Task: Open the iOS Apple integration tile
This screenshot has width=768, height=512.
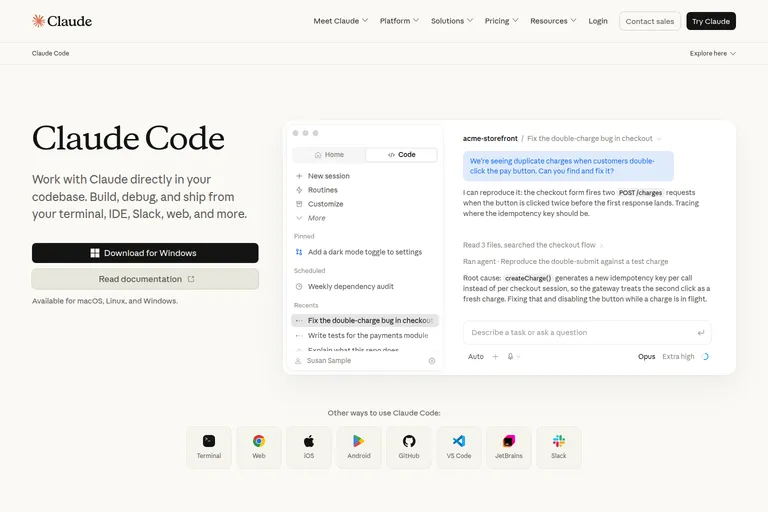Action: click(309, 447)
